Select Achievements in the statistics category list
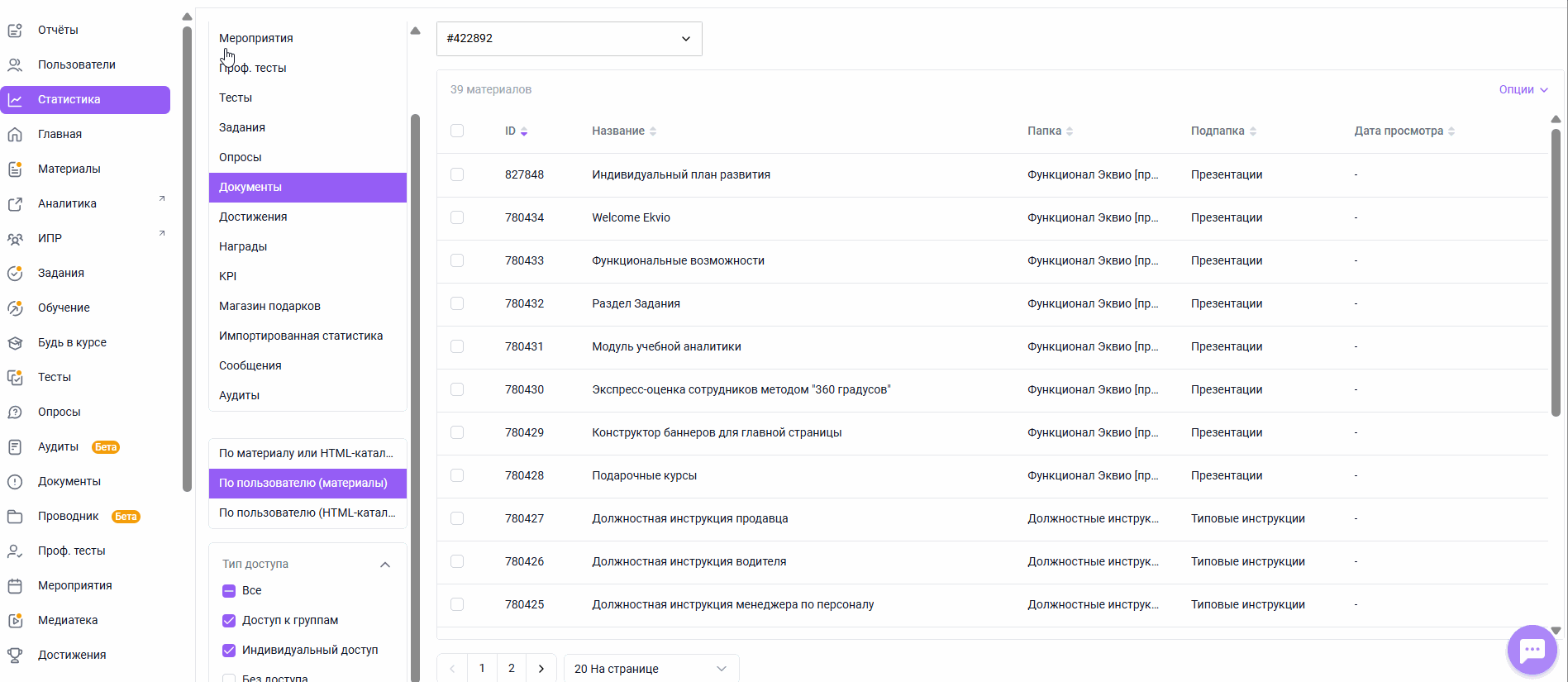The image size is (1568, 682). pyautogui.click(x=253, y=217)
